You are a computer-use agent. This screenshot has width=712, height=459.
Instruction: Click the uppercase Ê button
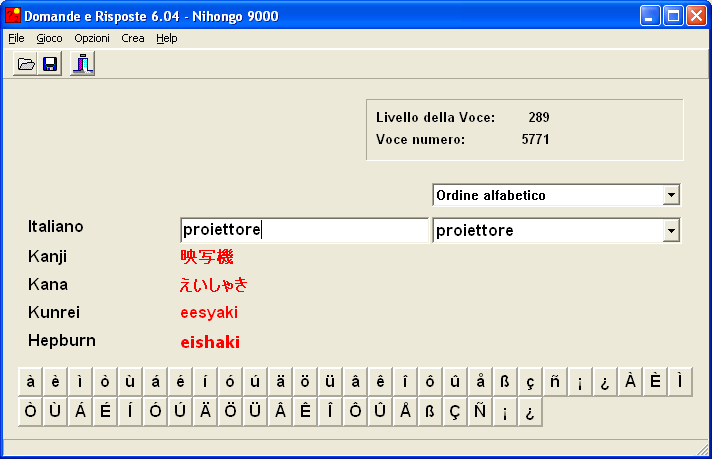pos(305,412)
